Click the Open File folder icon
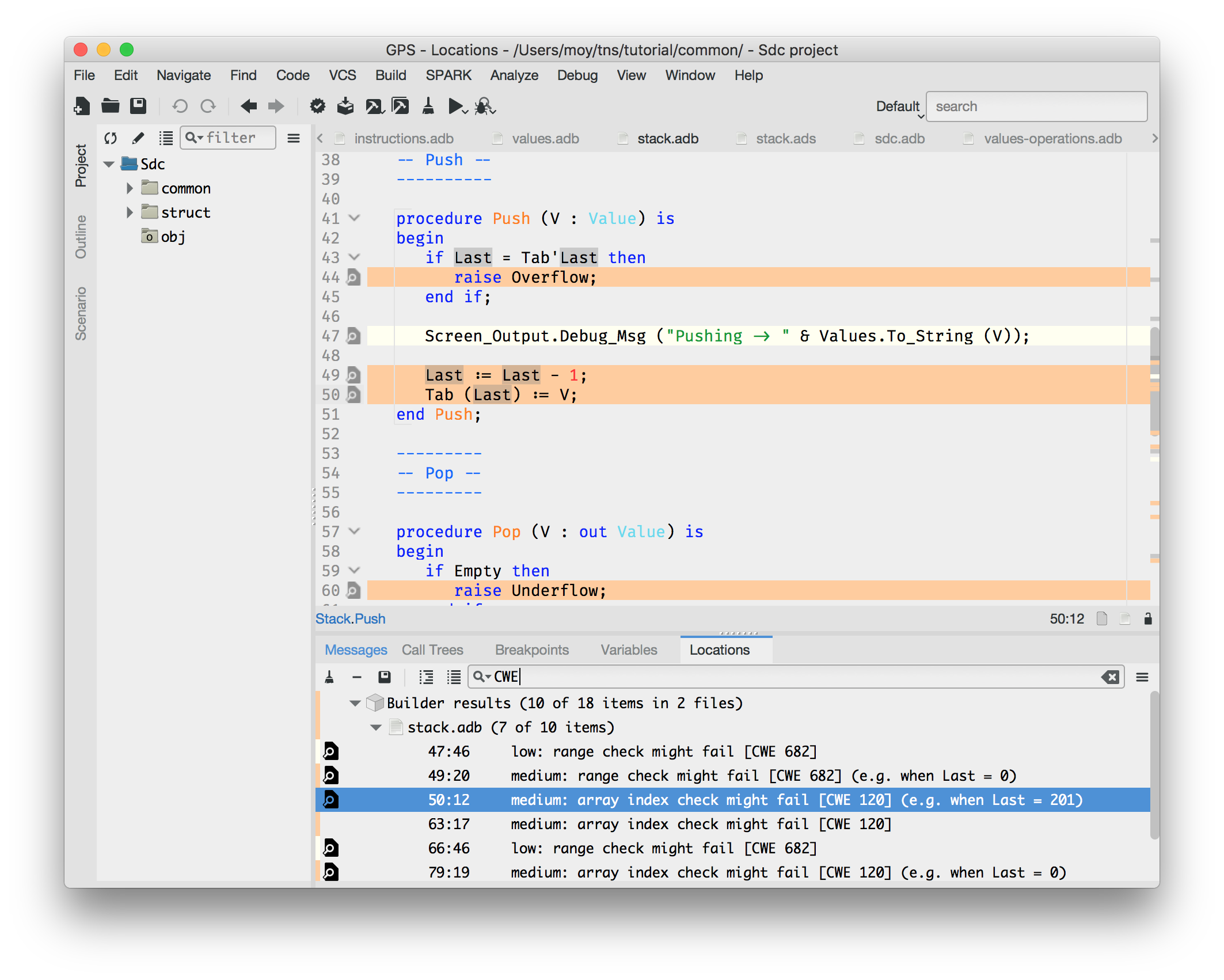 (110, 106)
